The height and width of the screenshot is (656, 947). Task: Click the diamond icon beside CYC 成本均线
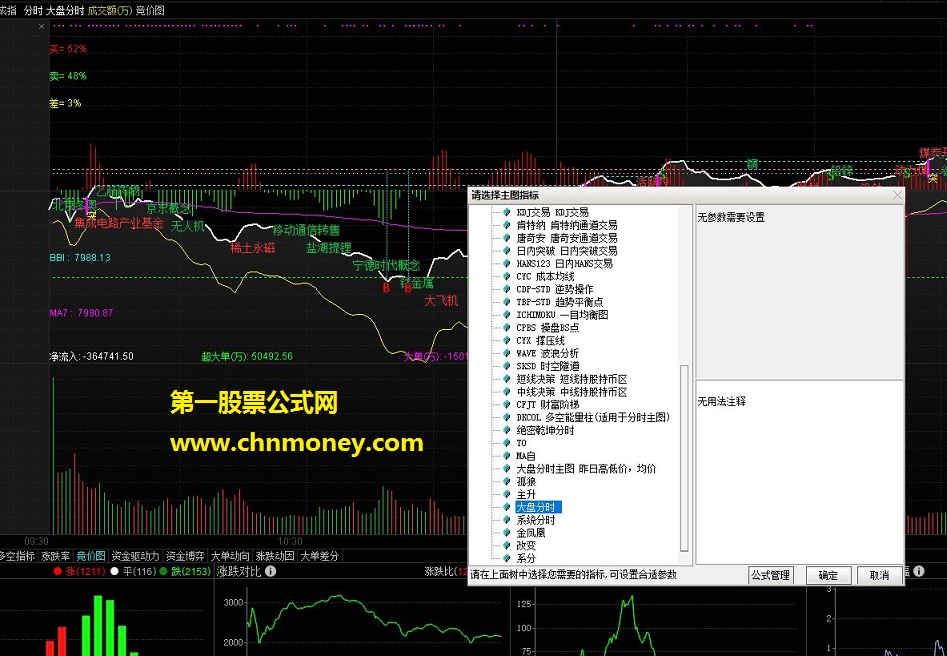click(507, 276)
